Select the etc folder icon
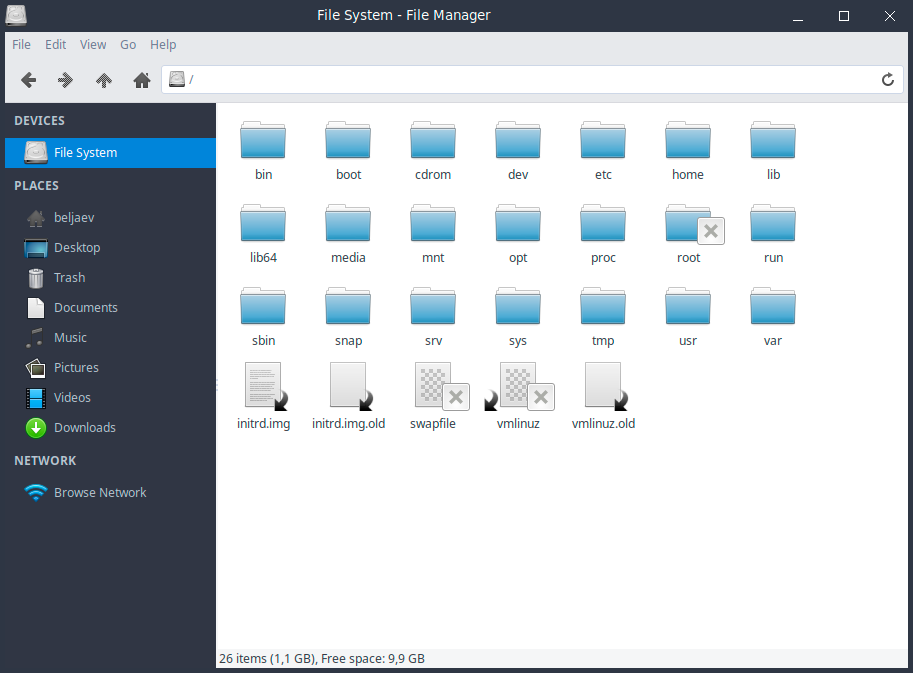This screenshot has width=913, height=673. pyautogui.click(x=603, y=140)
